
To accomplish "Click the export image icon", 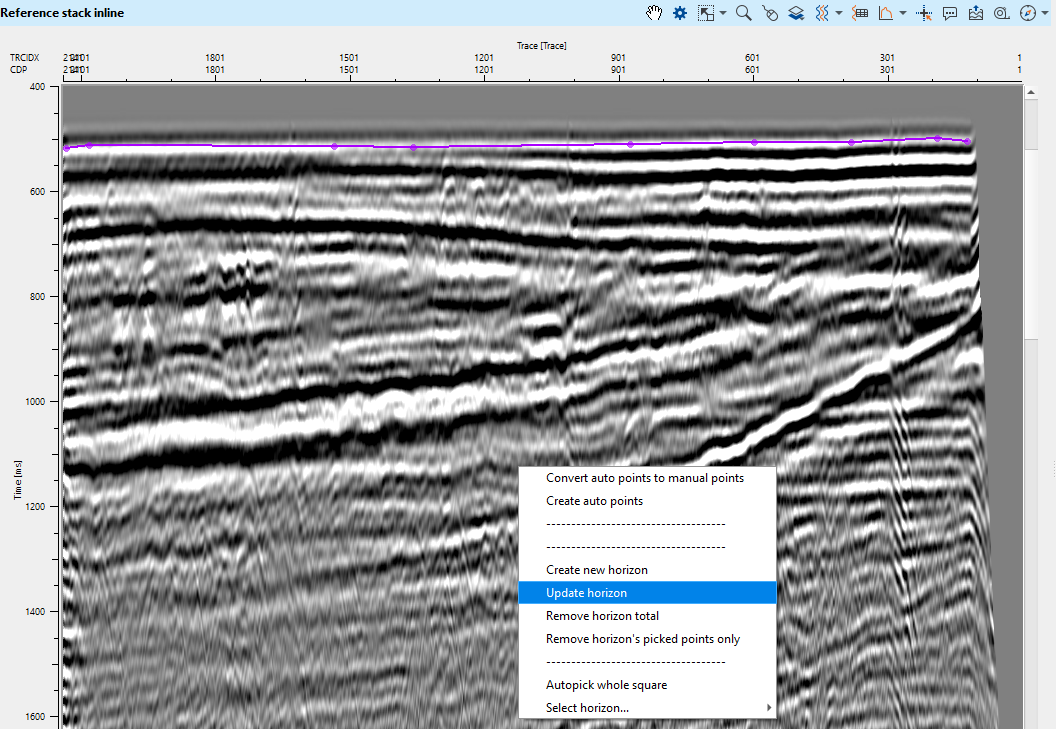I will tap(975, 13).
